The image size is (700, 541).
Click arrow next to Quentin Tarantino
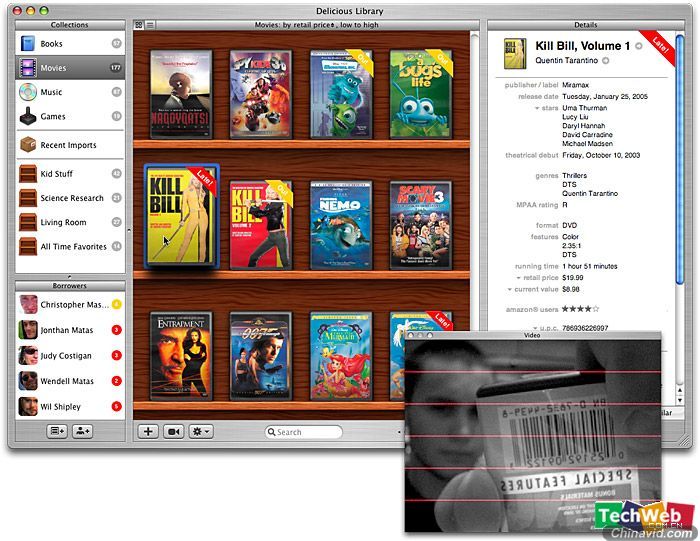(x=605, y=61)
